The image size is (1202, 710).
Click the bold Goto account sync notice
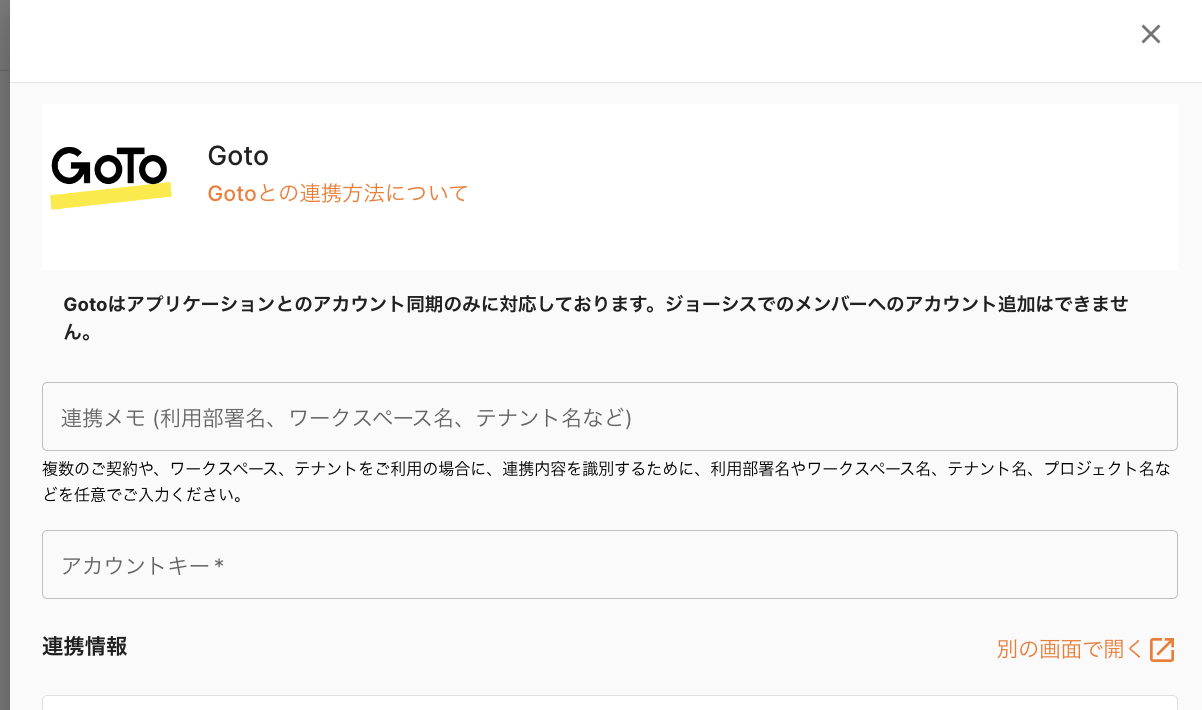pyautogui.click(x=595, y=304)
